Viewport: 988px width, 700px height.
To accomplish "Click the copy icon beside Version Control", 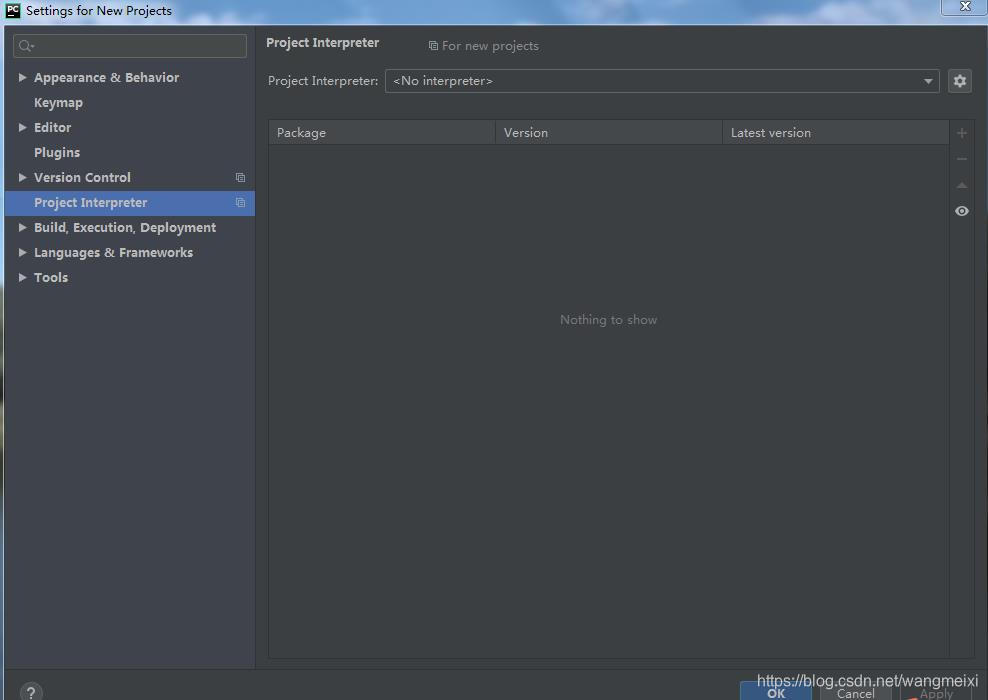I will (x=240, y=178).
